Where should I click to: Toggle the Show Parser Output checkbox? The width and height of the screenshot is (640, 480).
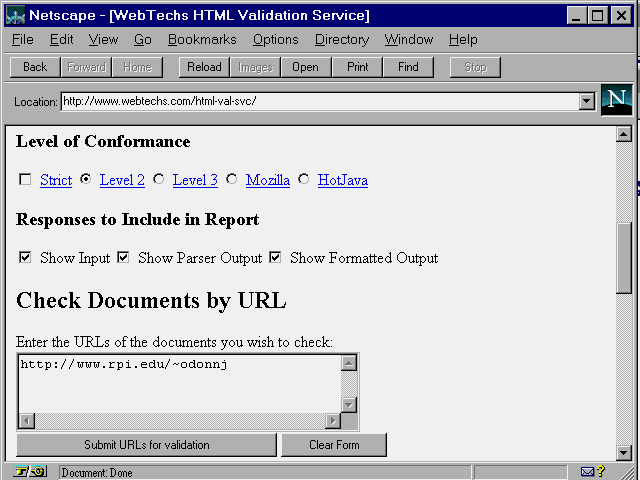[x=123, y=258]
